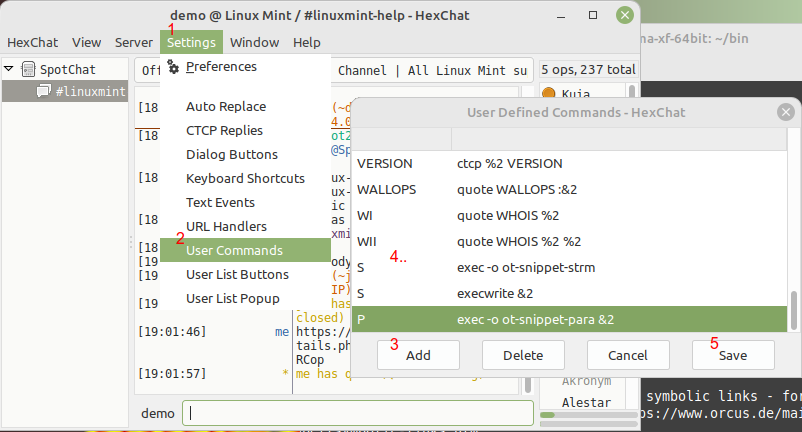Open the Server menu
802x432 pixels.
[133, 42]
